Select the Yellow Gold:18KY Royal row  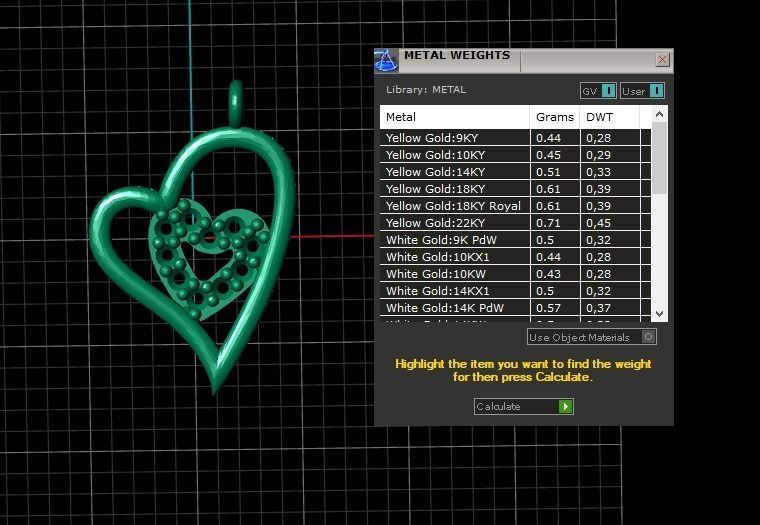click(x=515, y=206)
